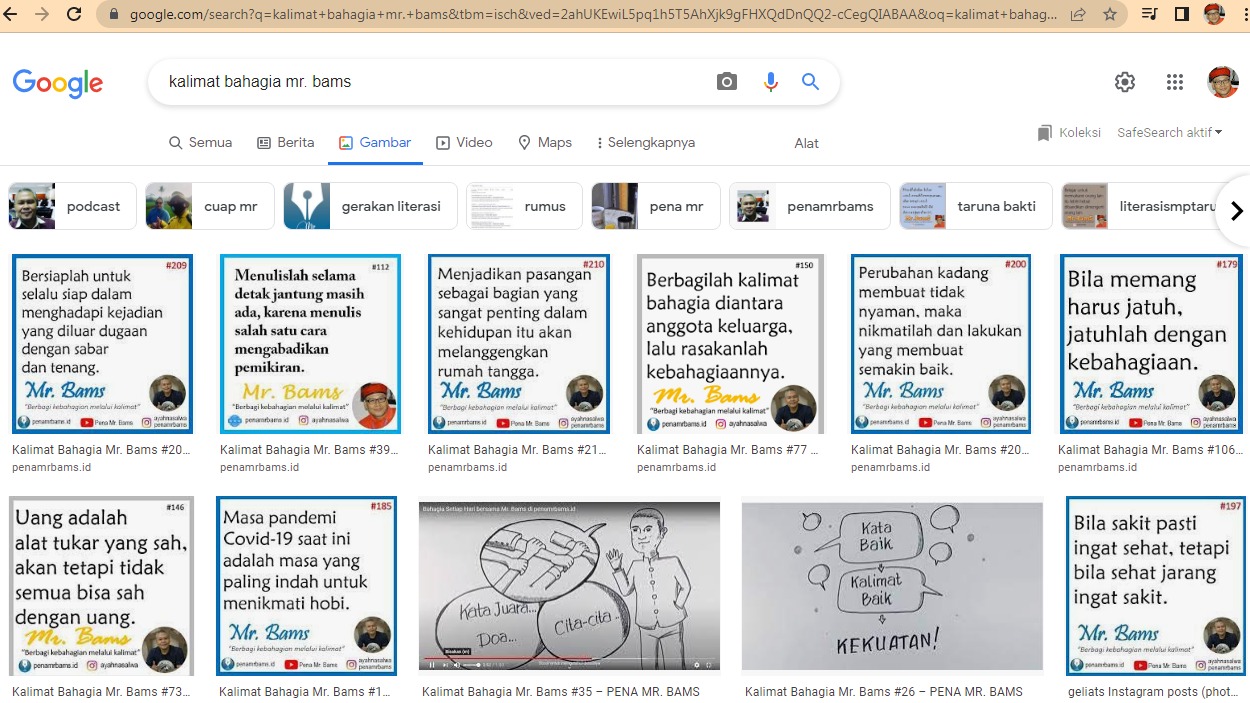Open image #210 Menjadikan pasangan

(518, 344)
